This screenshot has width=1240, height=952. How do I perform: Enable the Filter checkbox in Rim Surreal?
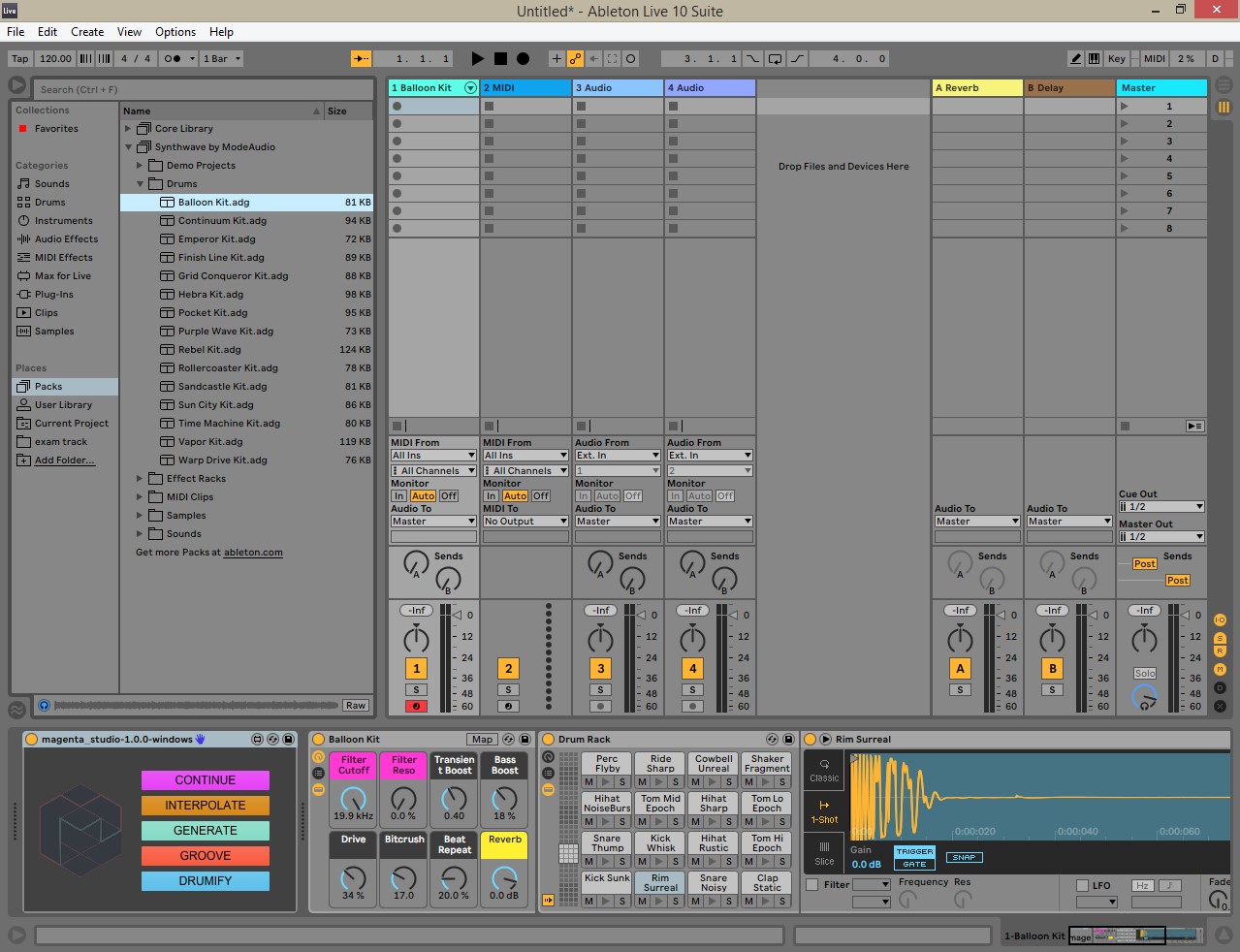click(x=812, y=884)
